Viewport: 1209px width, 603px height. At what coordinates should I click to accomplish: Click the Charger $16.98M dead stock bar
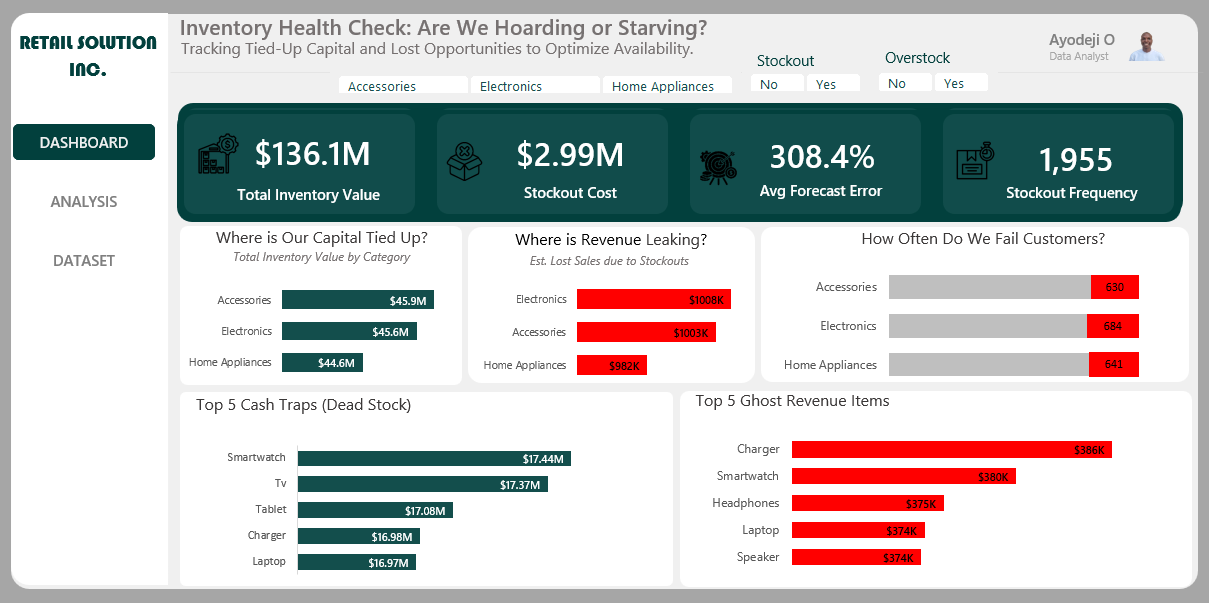[359, 536]
